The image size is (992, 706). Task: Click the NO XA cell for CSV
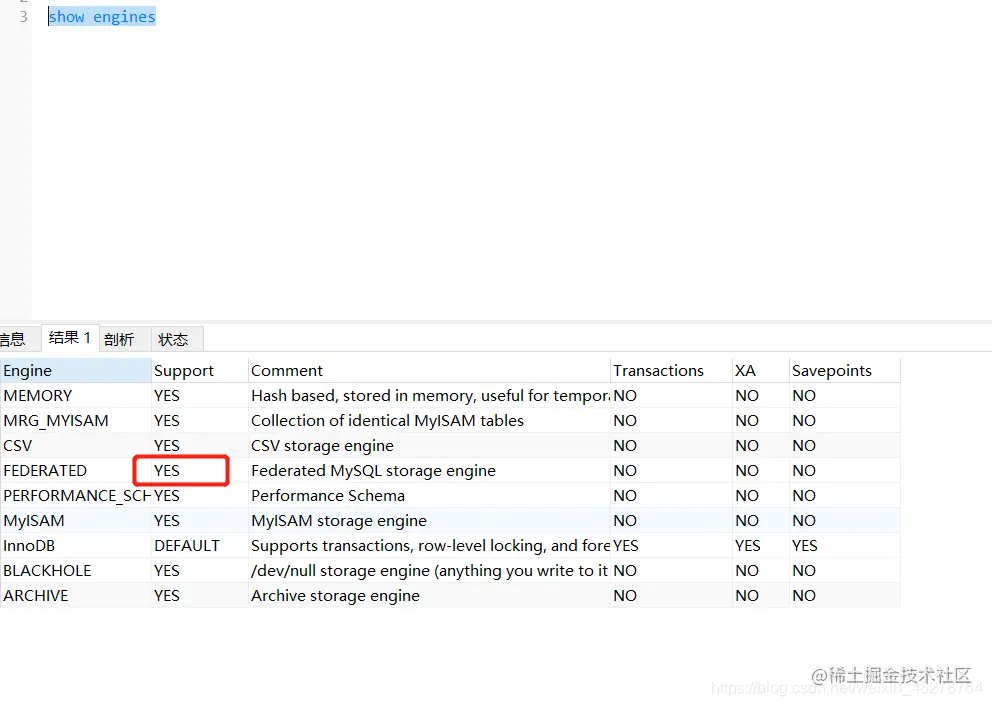click(x=761, y=445)
